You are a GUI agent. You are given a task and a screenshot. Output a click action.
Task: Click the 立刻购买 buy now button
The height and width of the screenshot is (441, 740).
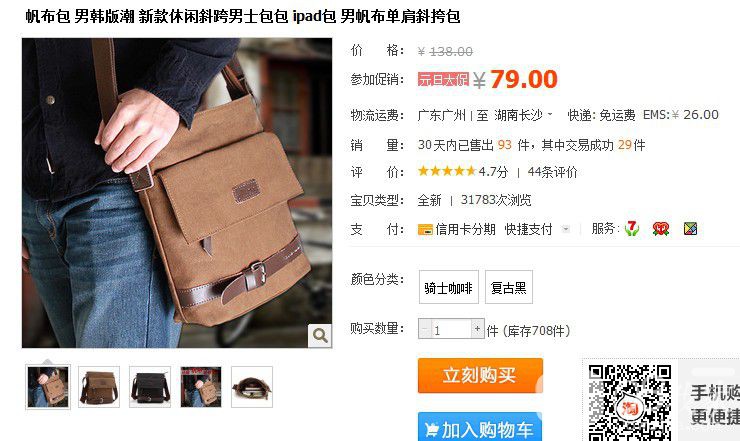point(480,375)
